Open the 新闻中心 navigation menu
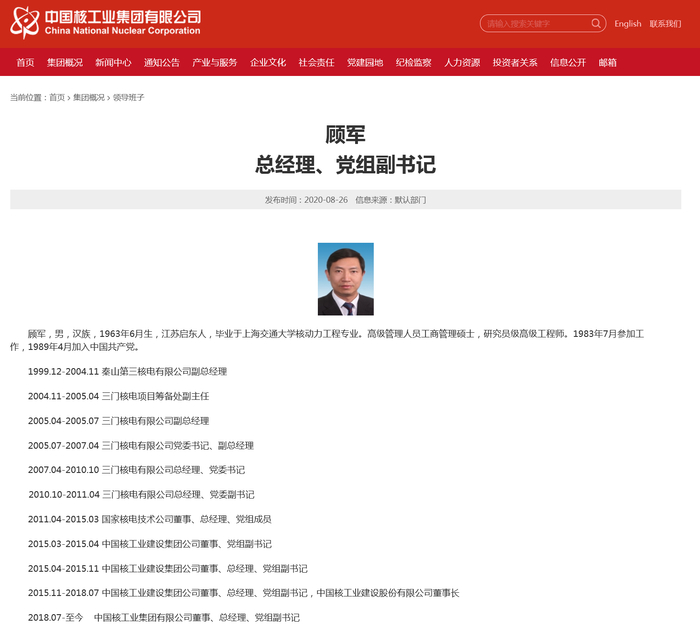Image resolution: width=700 pixels, height=637 pixels. click(113, 62)
